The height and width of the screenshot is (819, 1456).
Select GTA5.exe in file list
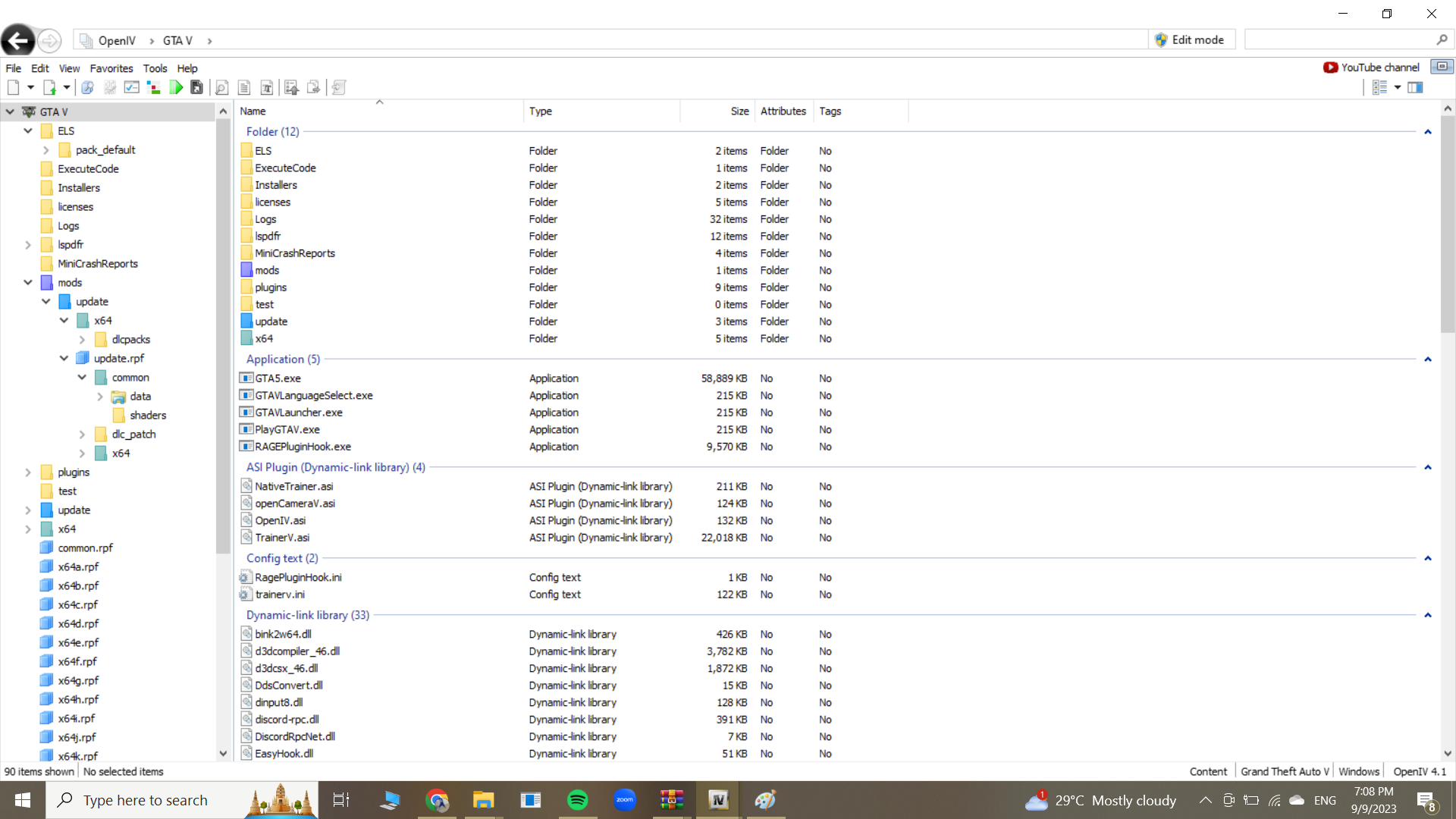(278, 378)
